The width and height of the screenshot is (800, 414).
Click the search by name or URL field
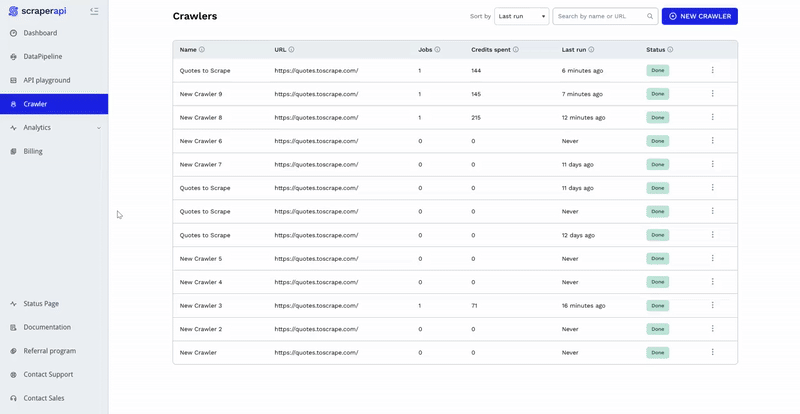coord(598,17)
